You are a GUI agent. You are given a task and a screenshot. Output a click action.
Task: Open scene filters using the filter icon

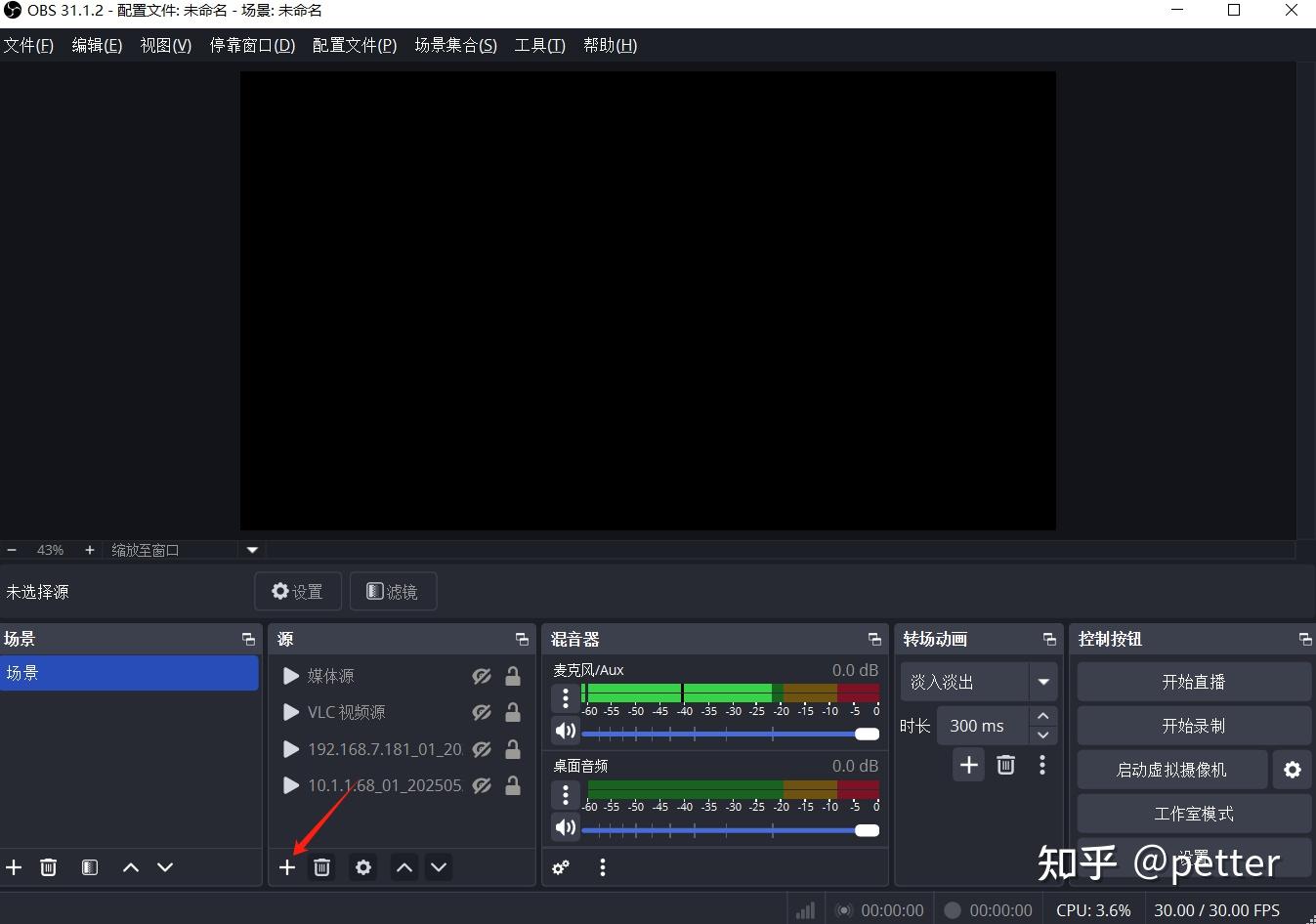point(89,867)
